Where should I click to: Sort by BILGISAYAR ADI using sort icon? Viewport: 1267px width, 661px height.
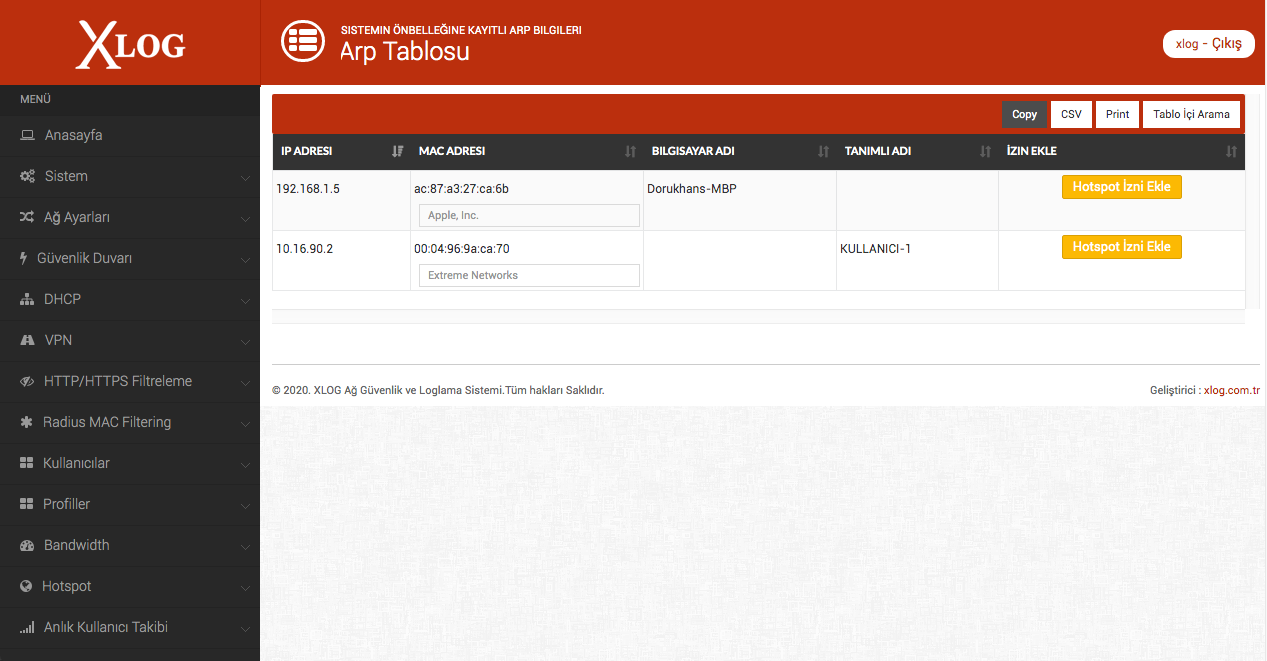pyautogui.click(x=823, y=151)
